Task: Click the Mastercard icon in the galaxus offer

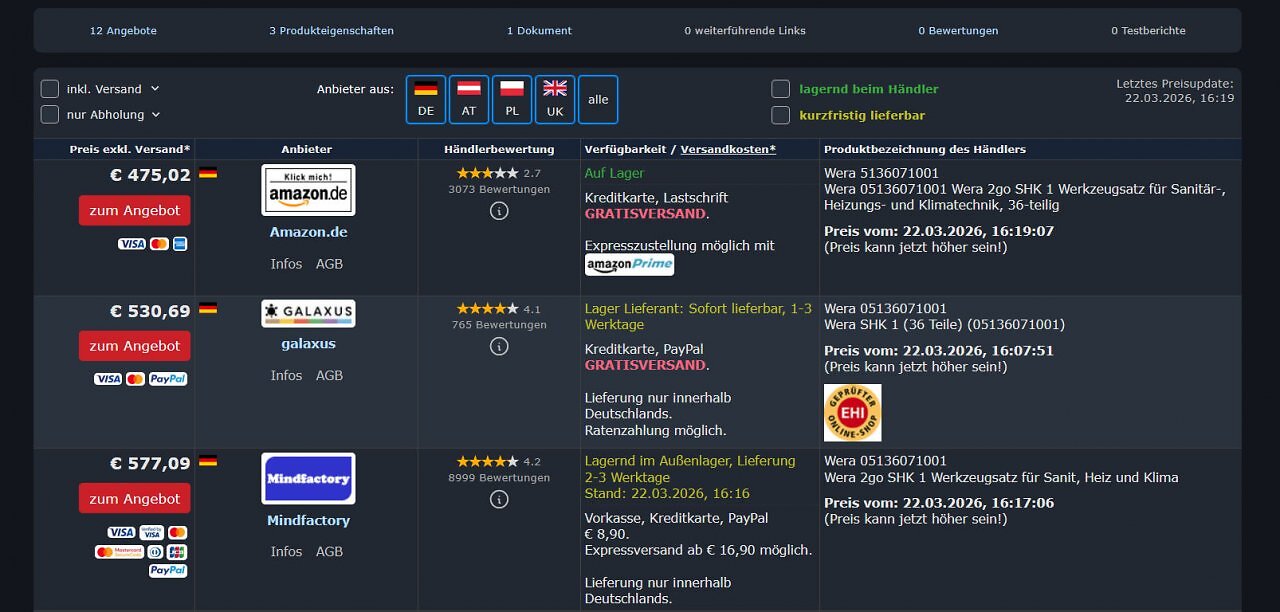Action: coord(135,379)
